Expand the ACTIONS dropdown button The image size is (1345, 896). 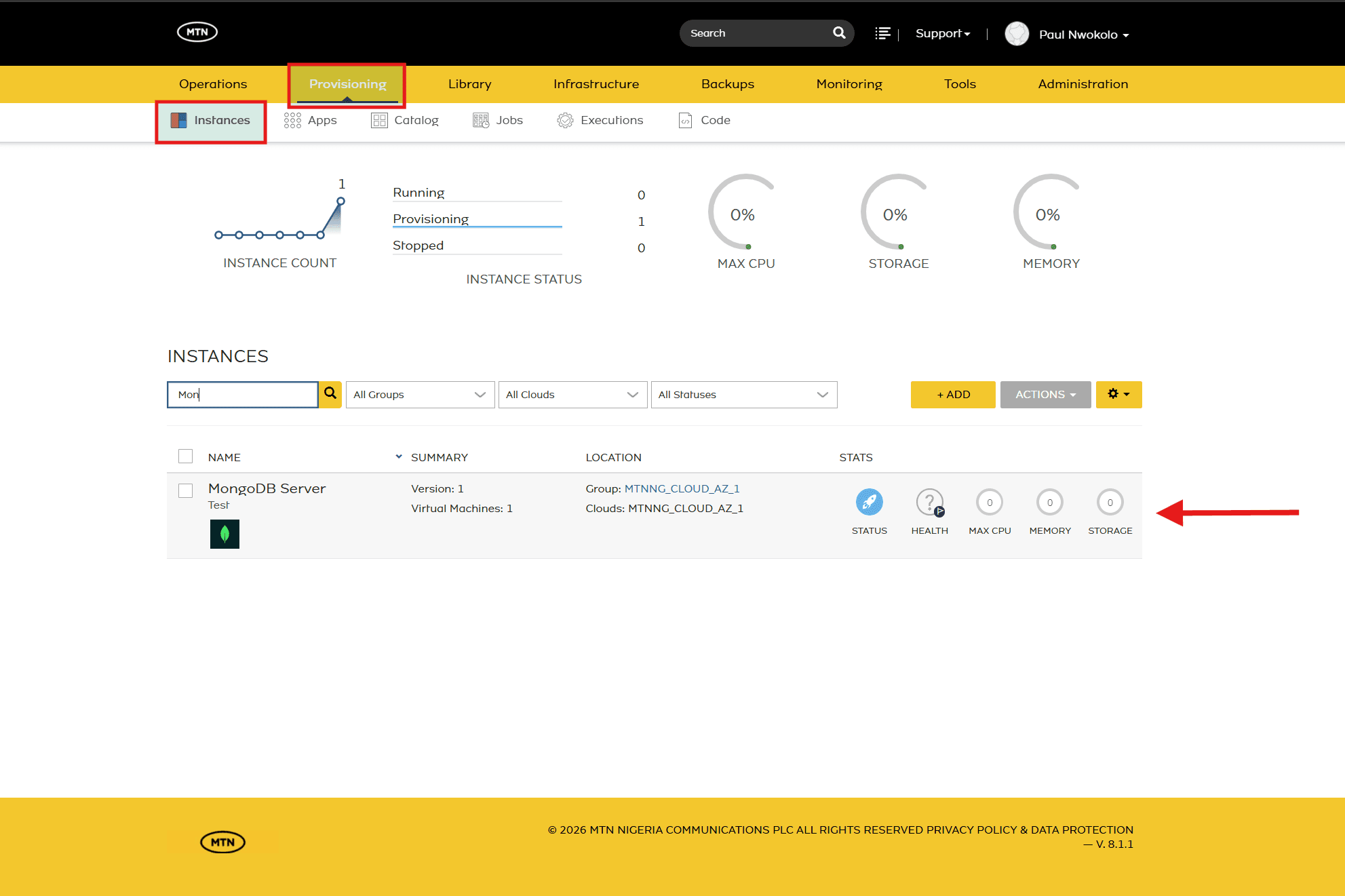pyautogui.click(x=1046, y=395)
